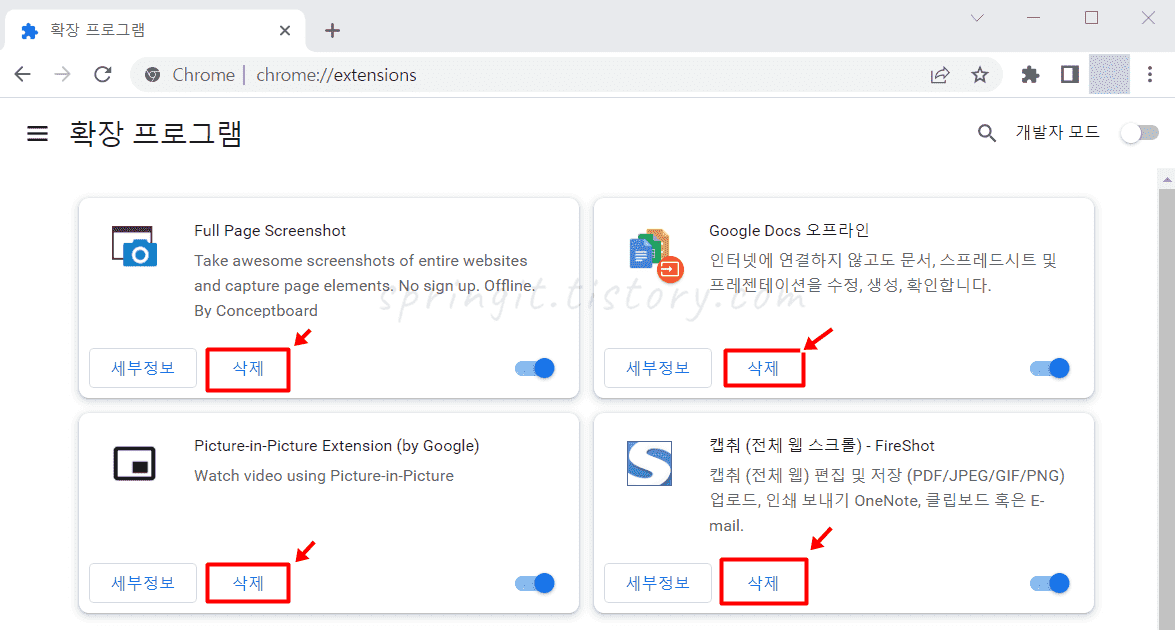Bookmark this page with star icon
The width and height of the screenshot is (1175, 630).
(980, 75)
